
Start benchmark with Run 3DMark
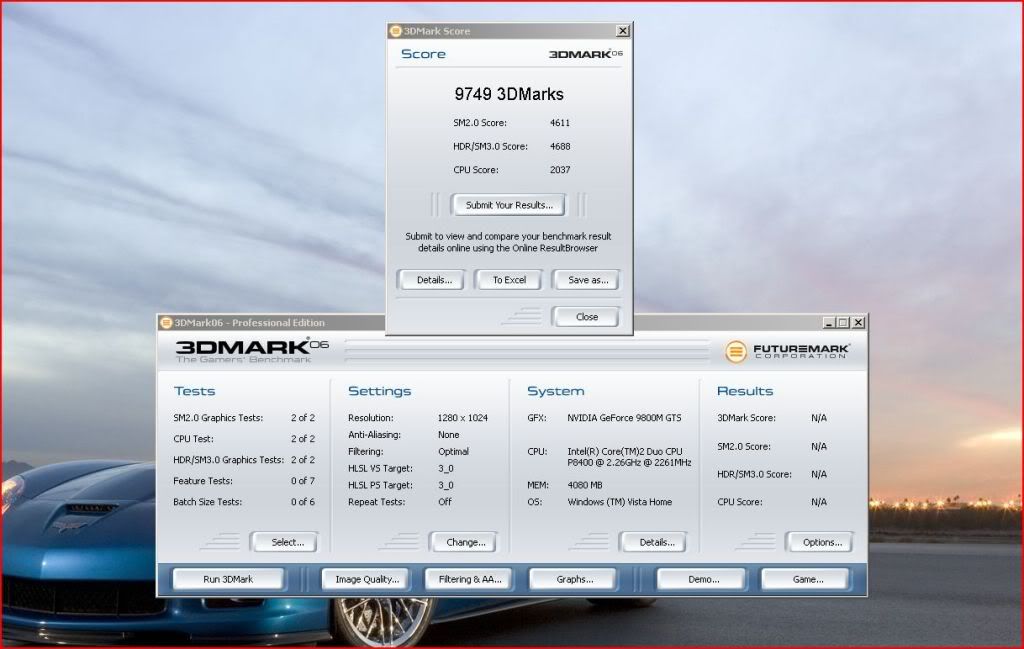pyautogui.click(x=228, y=579)
